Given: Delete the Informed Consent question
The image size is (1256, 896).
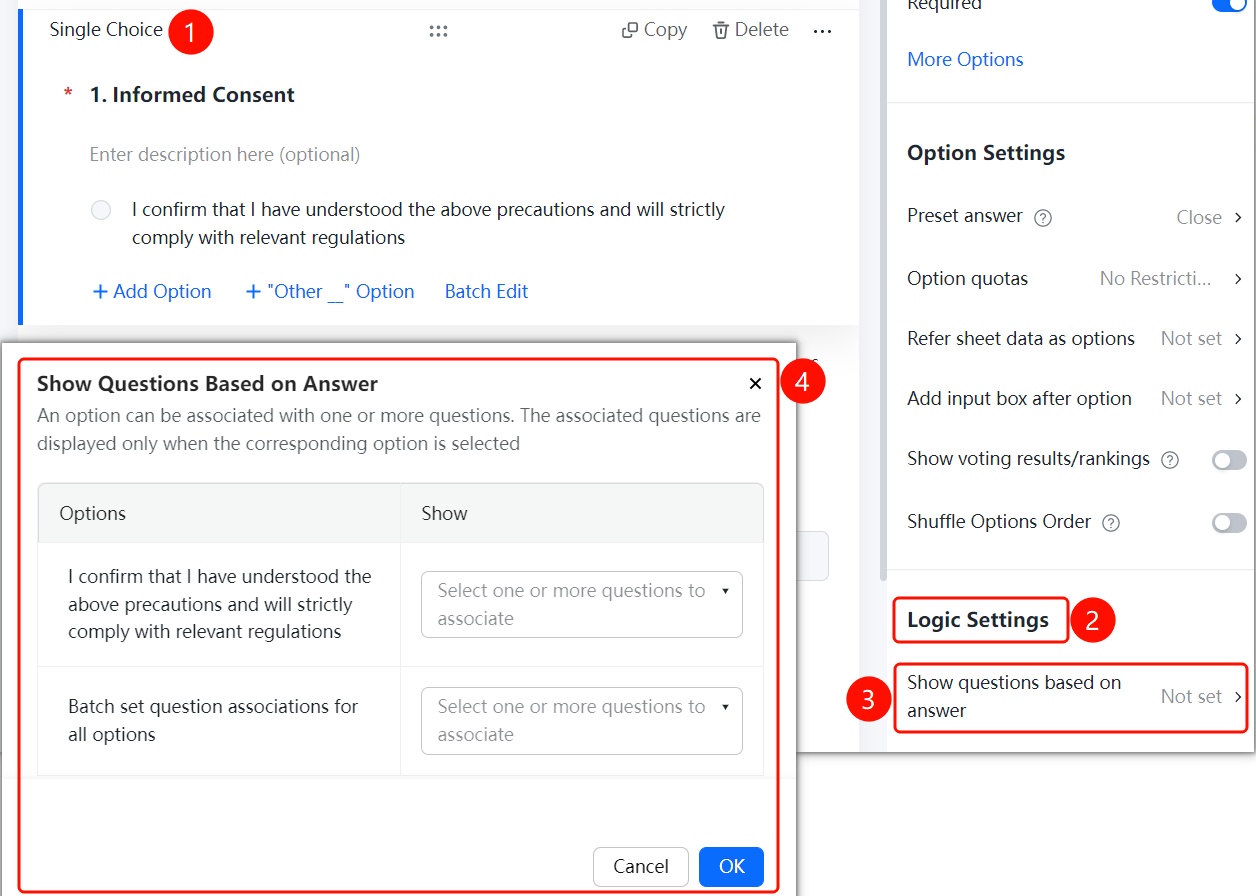Looking at the screenshot, I should click(750, 30).
